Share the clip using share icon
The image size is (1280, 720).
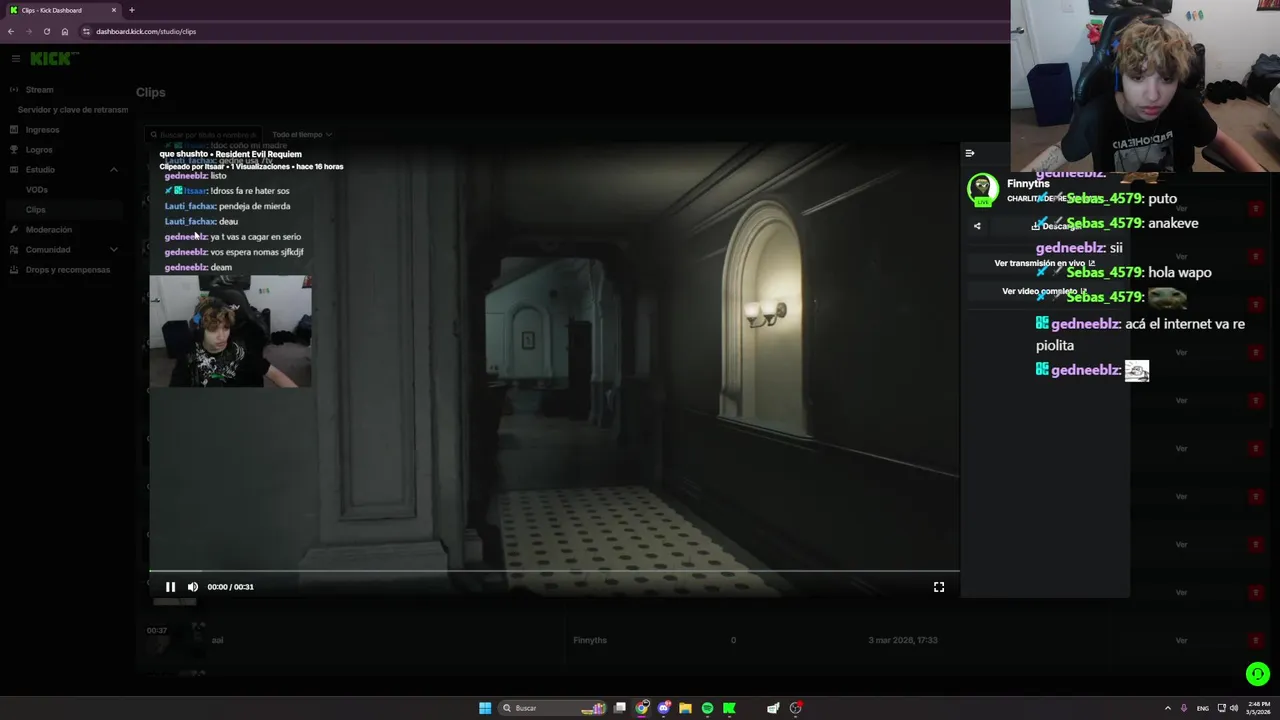[977, 226]
